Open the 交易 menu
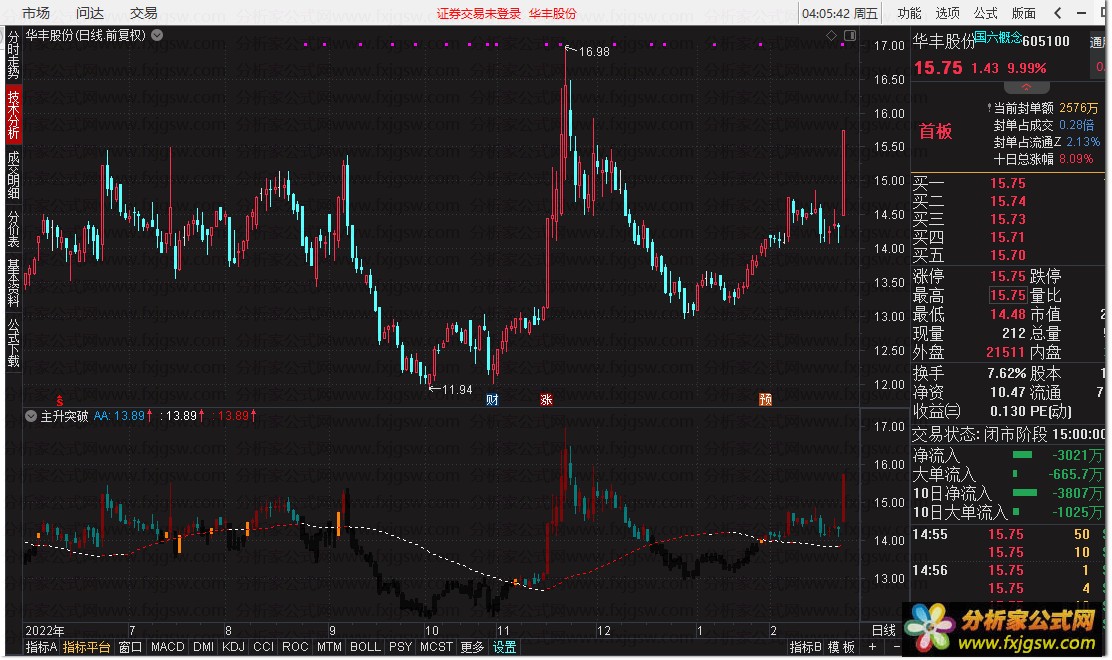This screenshot has height=660, width=1112. [x=143, y=13]
